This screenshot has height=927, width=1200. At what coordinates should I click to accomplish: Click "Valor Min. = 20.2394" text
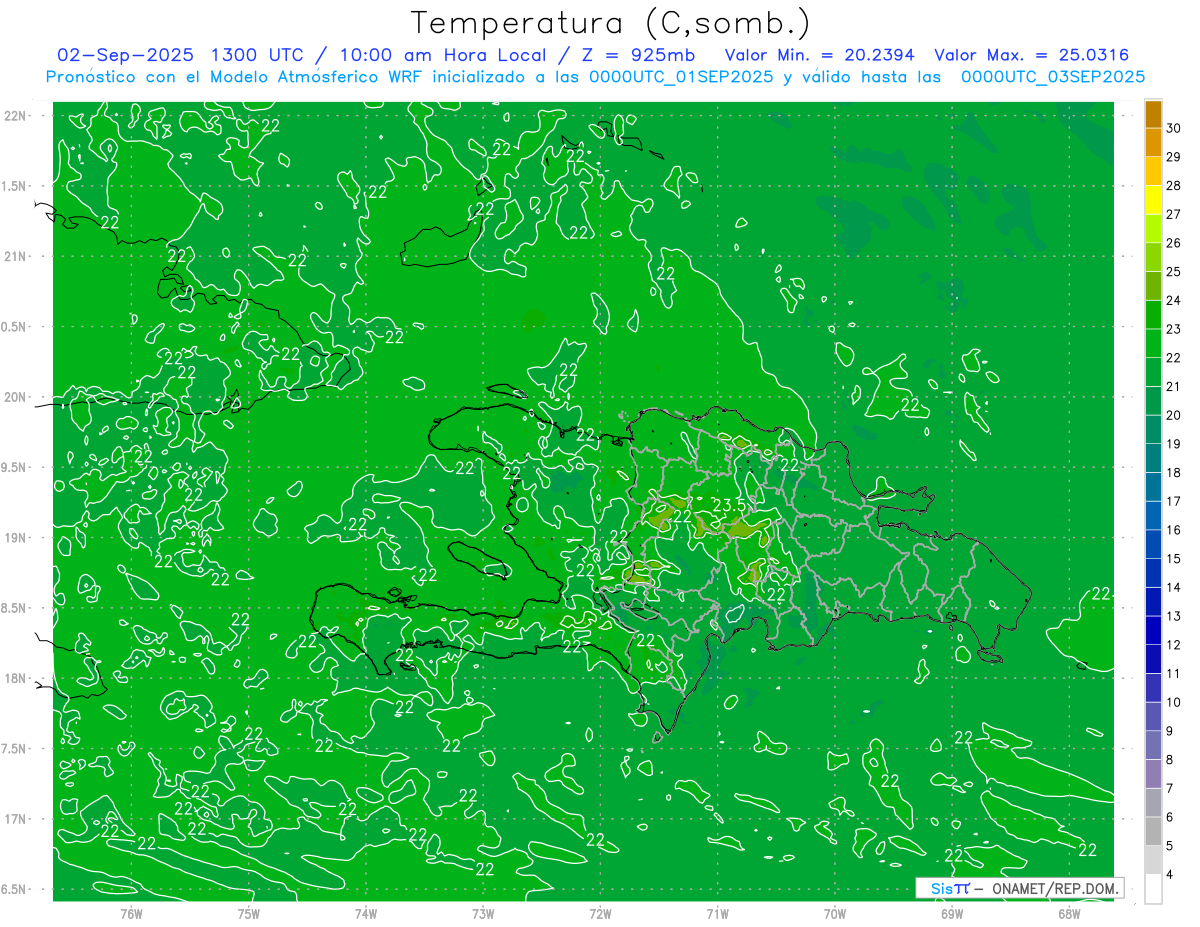(819, 55)
